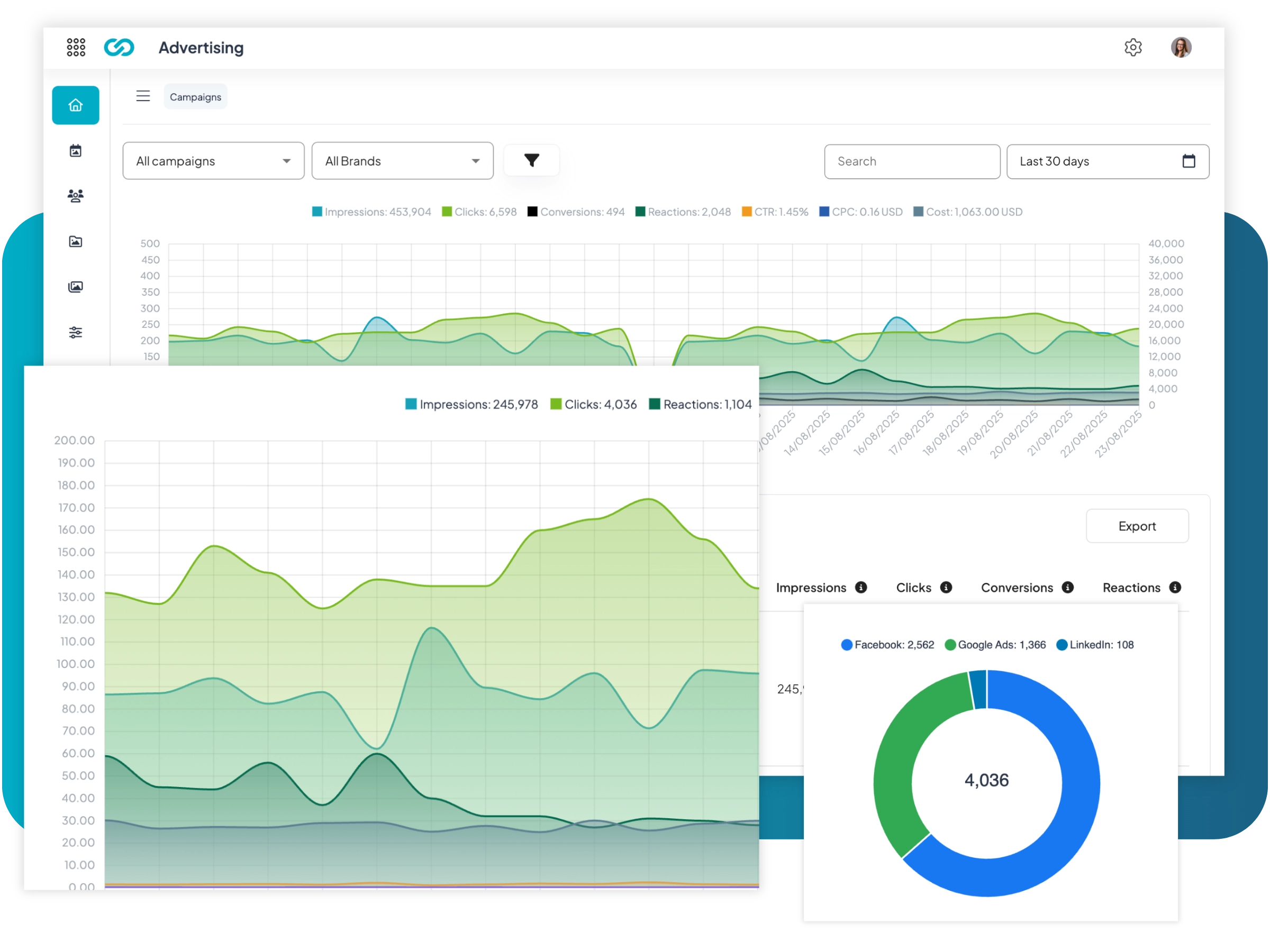
Task: Click the Search input field
Action: point(911,161)
